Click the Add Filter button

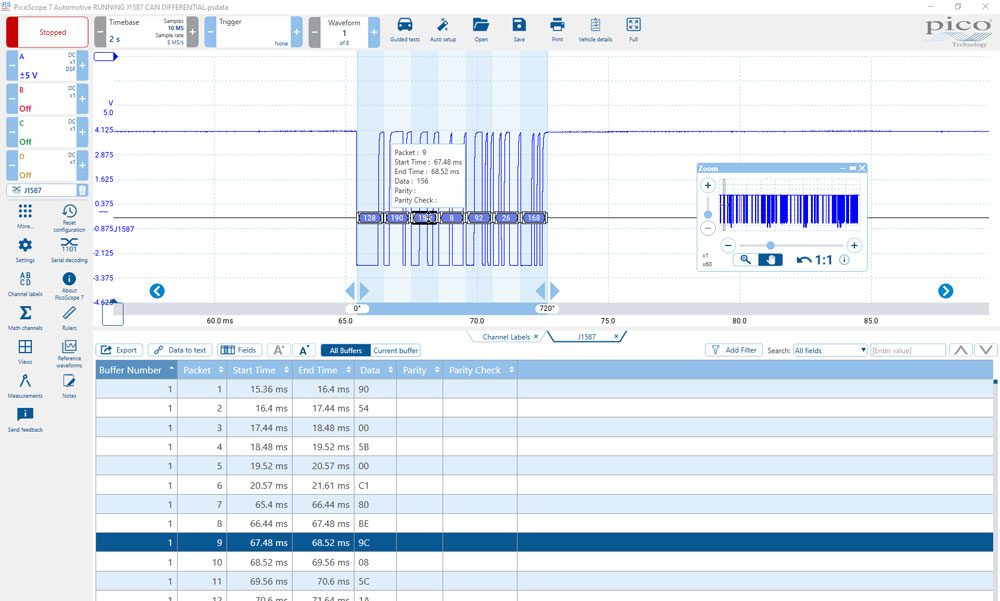(733, 350)
